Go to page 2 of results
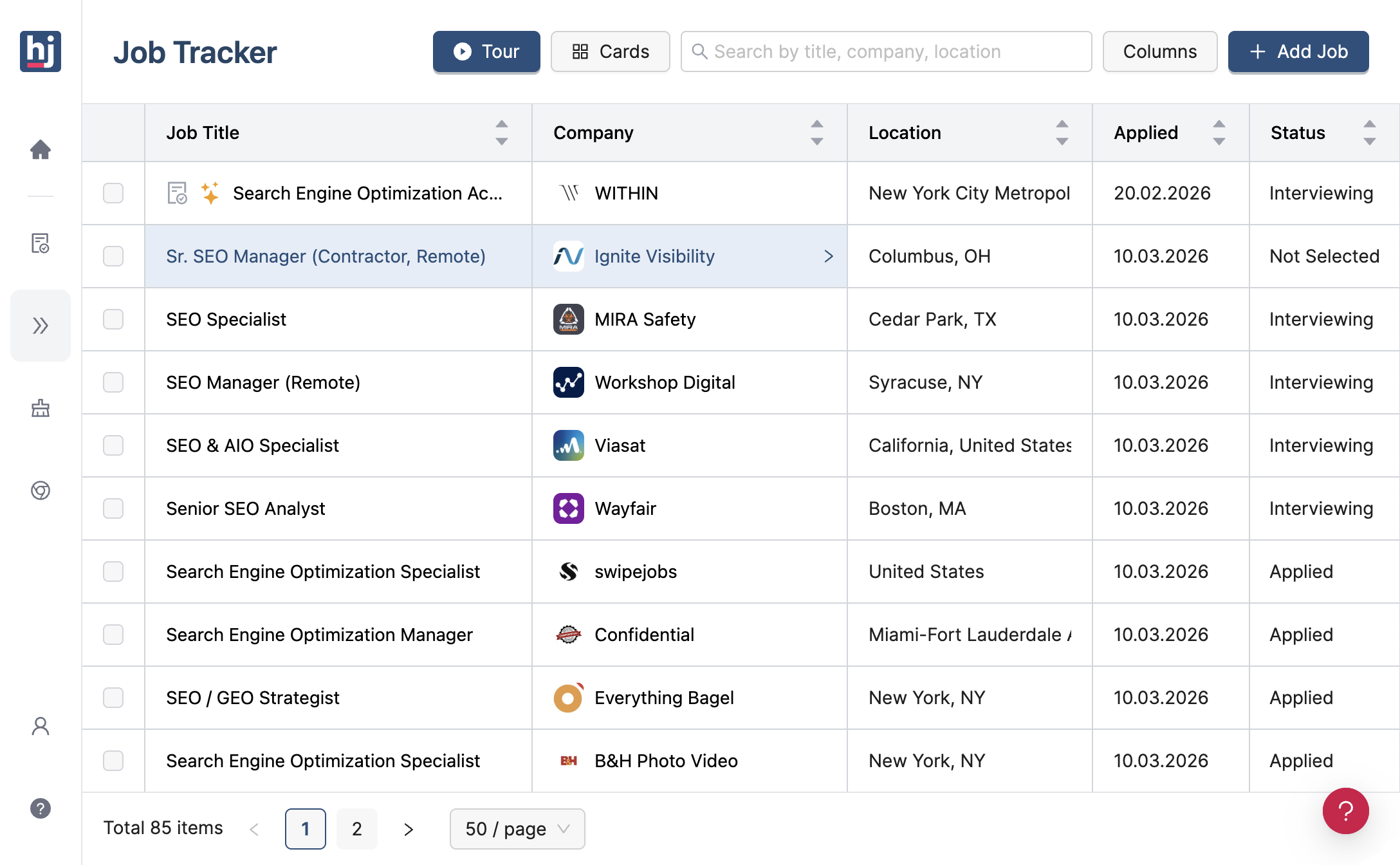The image size is (1400, 865). [357, 829]
